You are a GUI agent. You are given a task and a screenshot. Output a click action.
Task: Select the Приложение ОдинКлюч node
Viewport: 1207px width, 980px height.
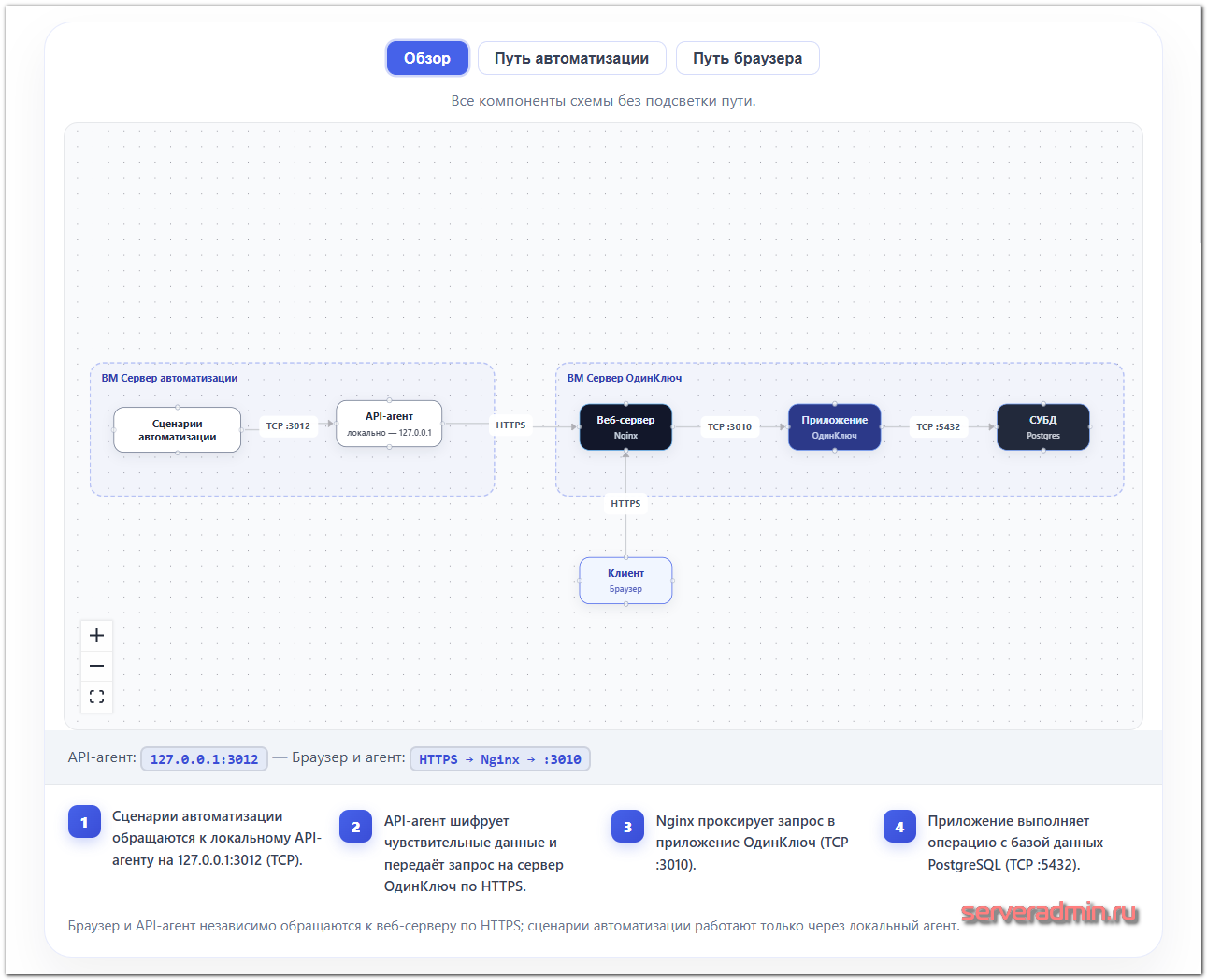click(x=834, y=426)
